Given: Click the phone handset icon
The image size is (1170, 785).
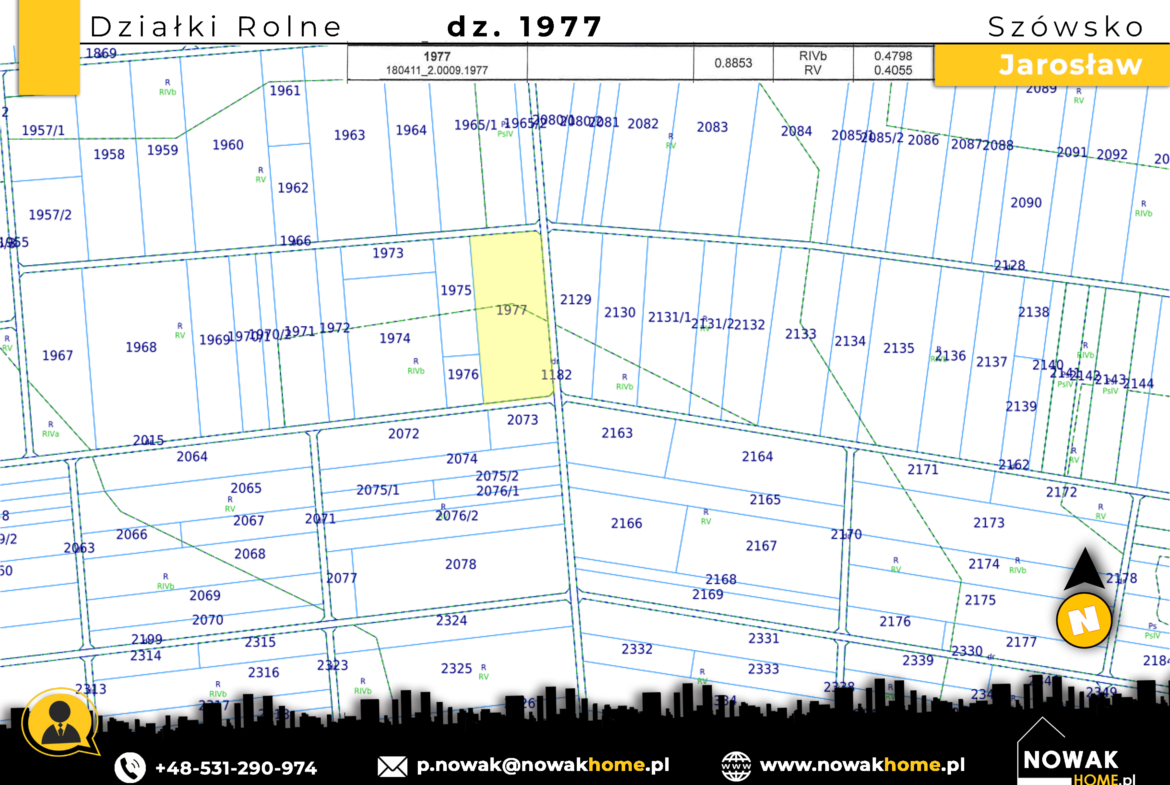Looking at the screenshot, I should point(130,767).
